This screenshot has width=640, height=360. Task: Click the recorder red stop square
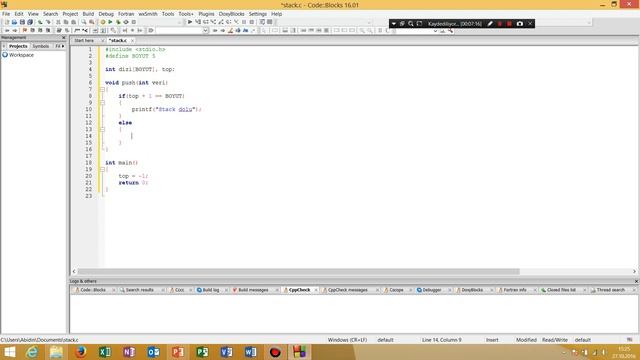coord(509,24)
